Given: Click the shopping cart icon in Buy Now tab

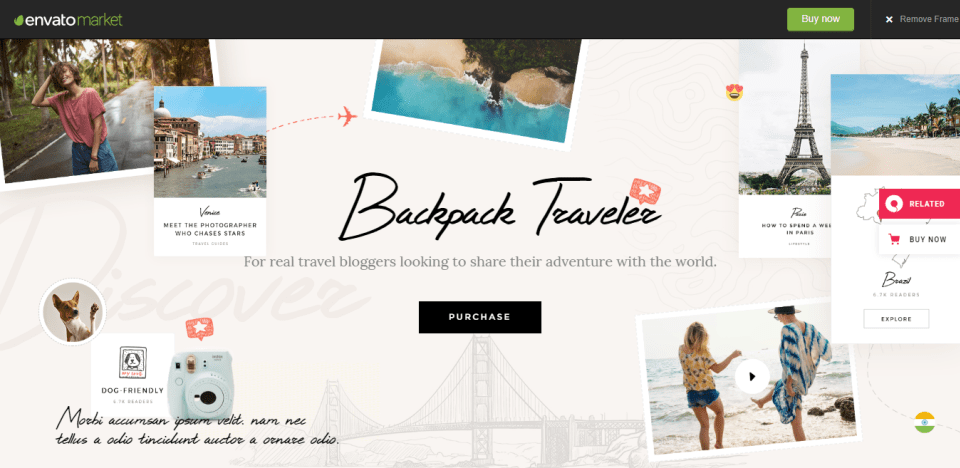Looking at the screenshot, I should point(894,240).
